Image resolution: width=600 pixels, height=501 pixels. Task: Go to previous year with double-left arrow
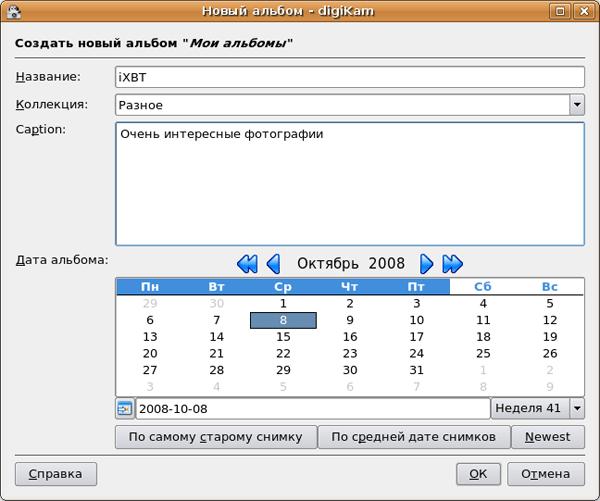[x=247, y=264]
